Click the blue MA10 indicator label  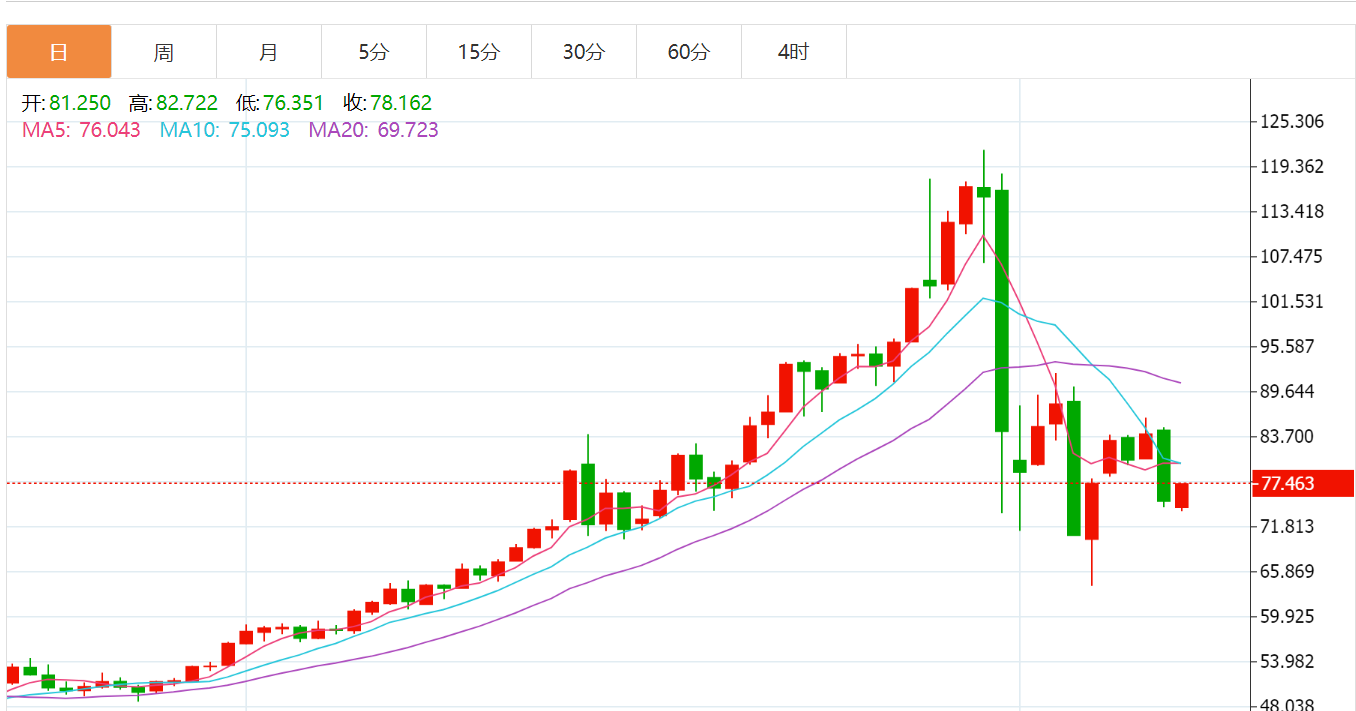(x=224, y=130)
